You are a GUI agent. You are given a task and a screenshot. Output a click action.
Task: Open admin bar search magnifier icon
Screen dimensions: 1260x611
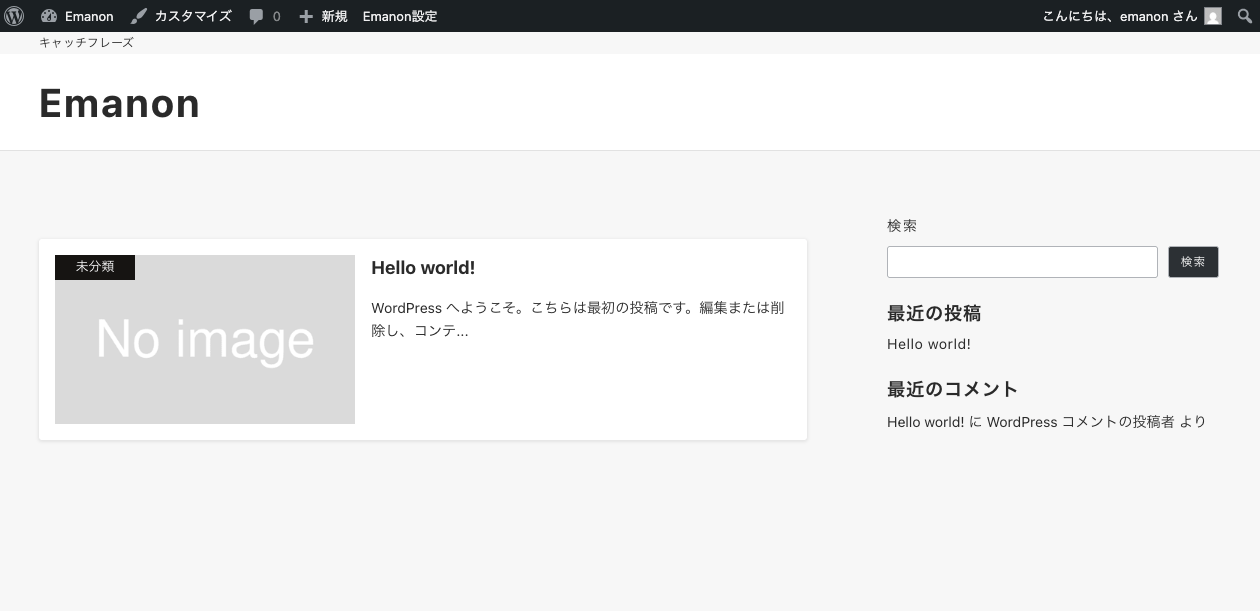pyautogui.click(x=1244, y=16)
